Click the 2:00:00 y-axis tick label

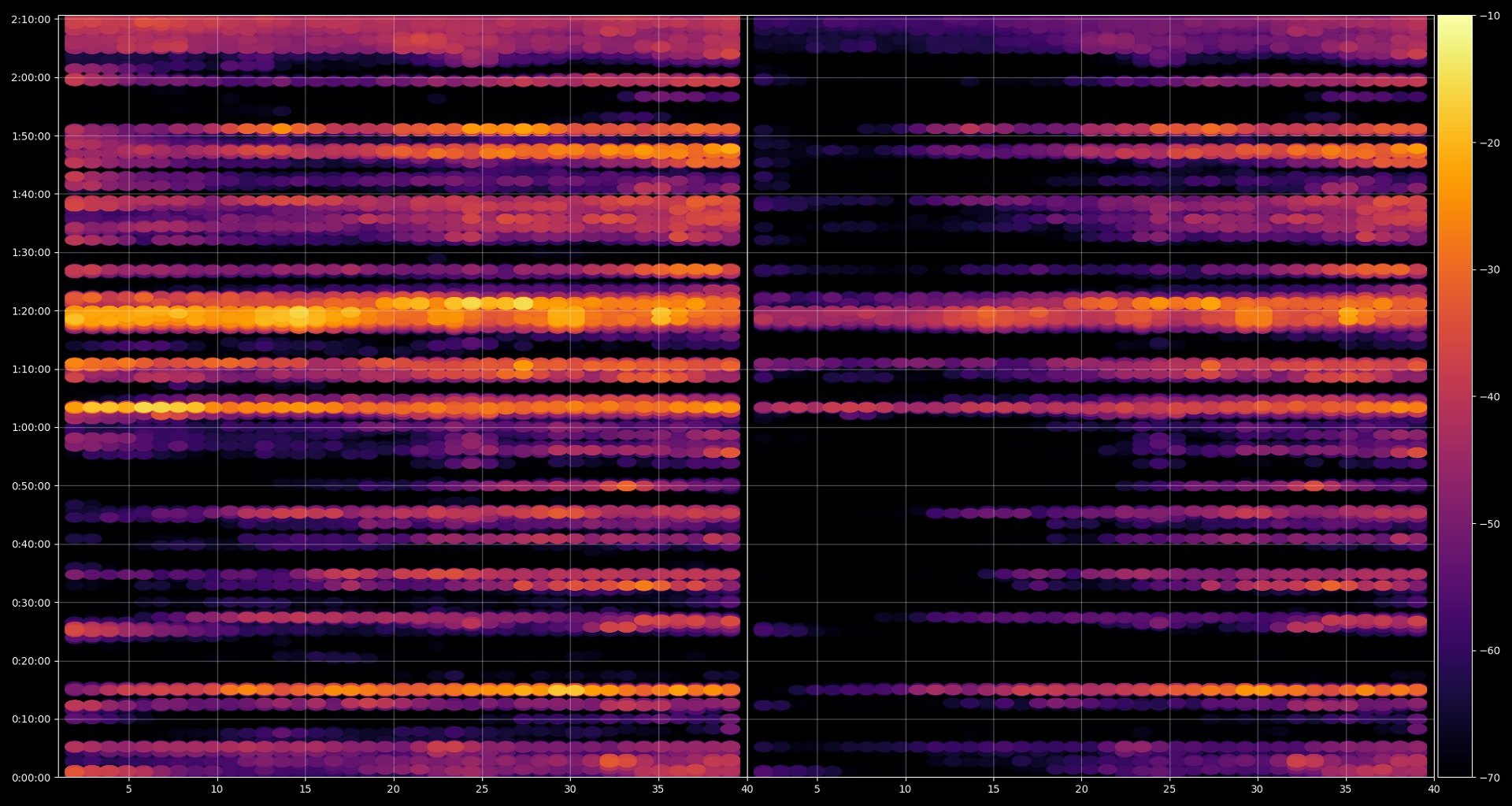coord(31,78)
